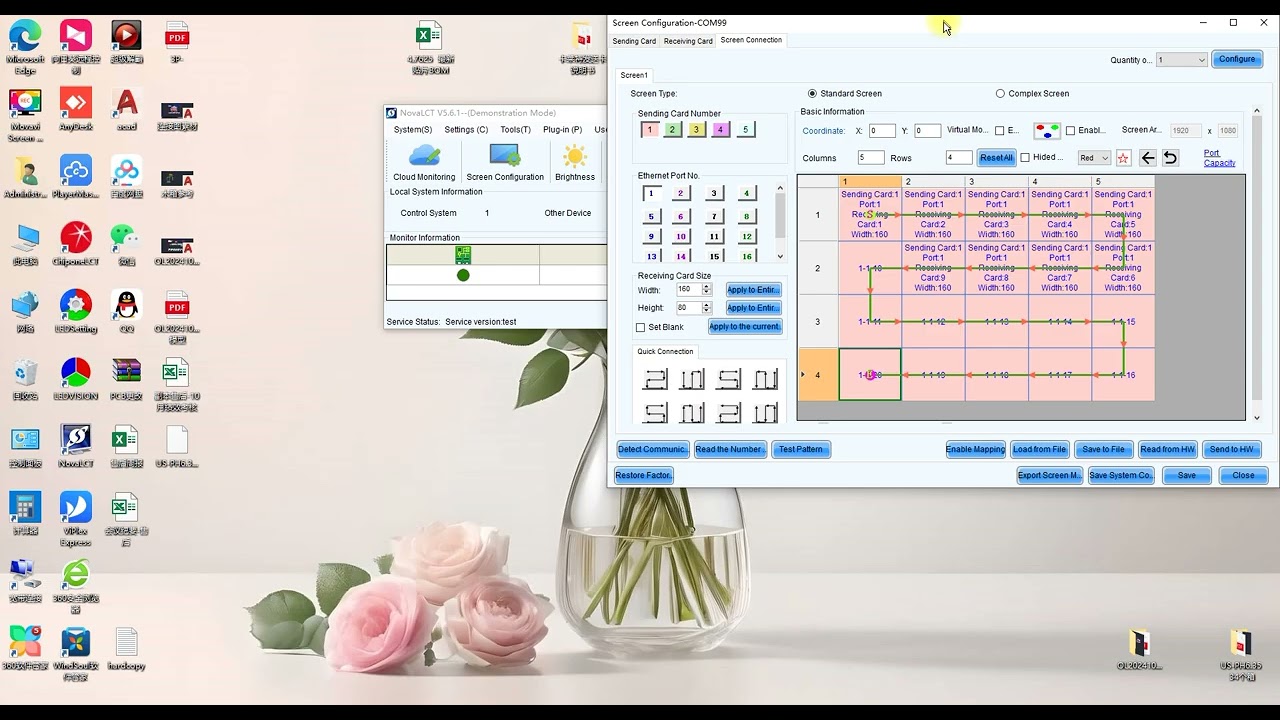Select sending card number 2 green swatch
Viewport: 1280px width, 720px height.
(x=672, y=130)
